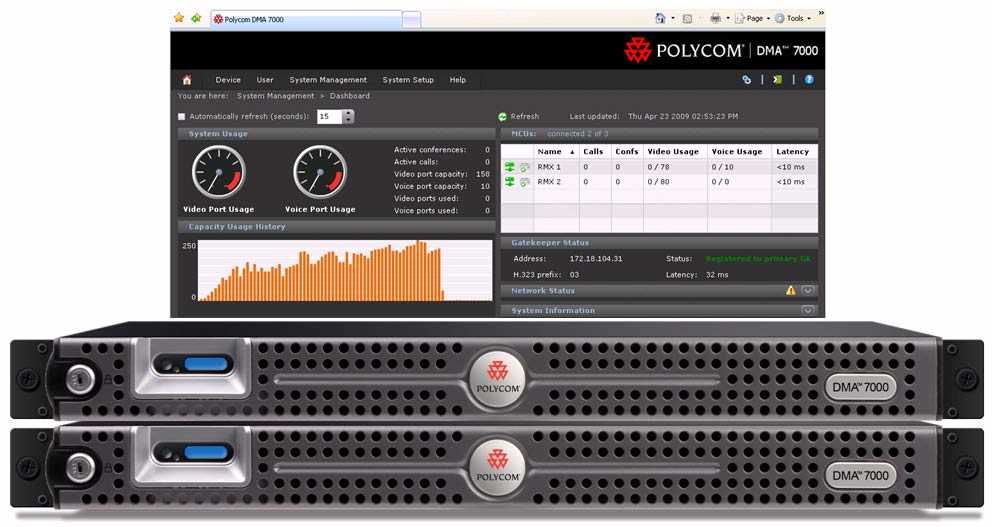Image resolution: width=992 pixels, height=527 pixels.
Task: Click the blue help question-mark icon
Action: [x=809, y=80]
